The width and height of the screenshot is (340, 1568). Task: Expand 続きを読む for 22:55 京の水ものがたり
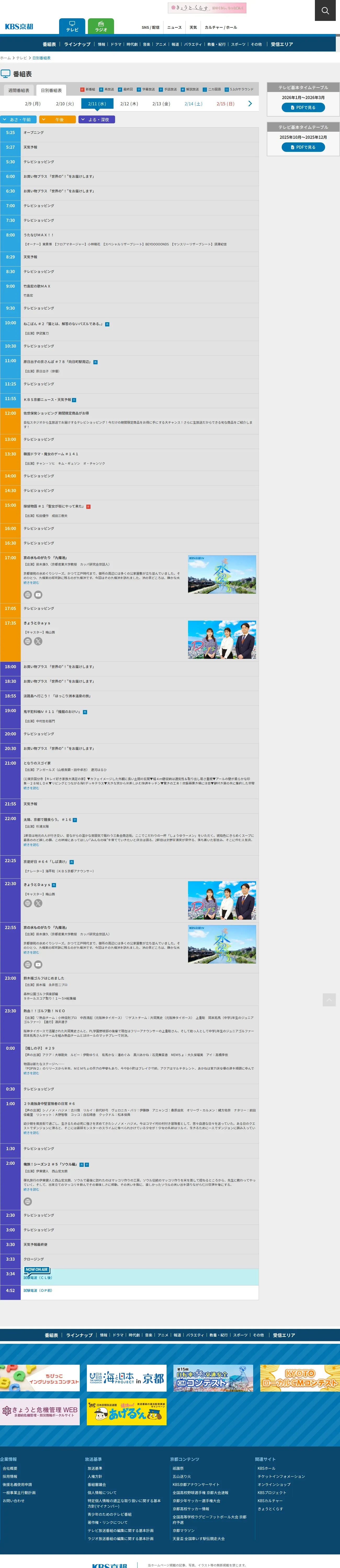coord(31,952)
